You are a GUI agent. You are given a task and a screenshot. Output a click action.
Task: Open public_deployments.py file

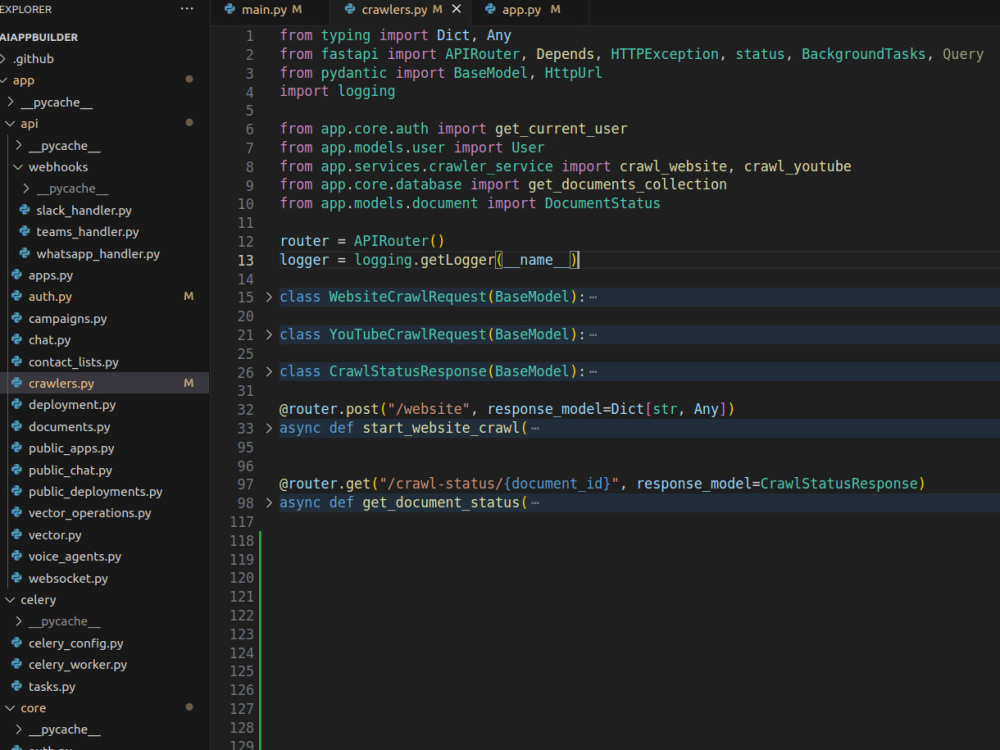click(x=95, y=492)
